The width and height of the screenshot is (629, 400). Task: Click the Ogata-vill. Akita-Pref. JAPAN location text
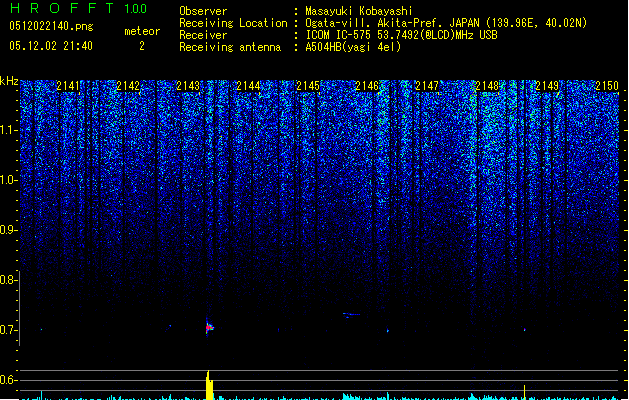446,23
